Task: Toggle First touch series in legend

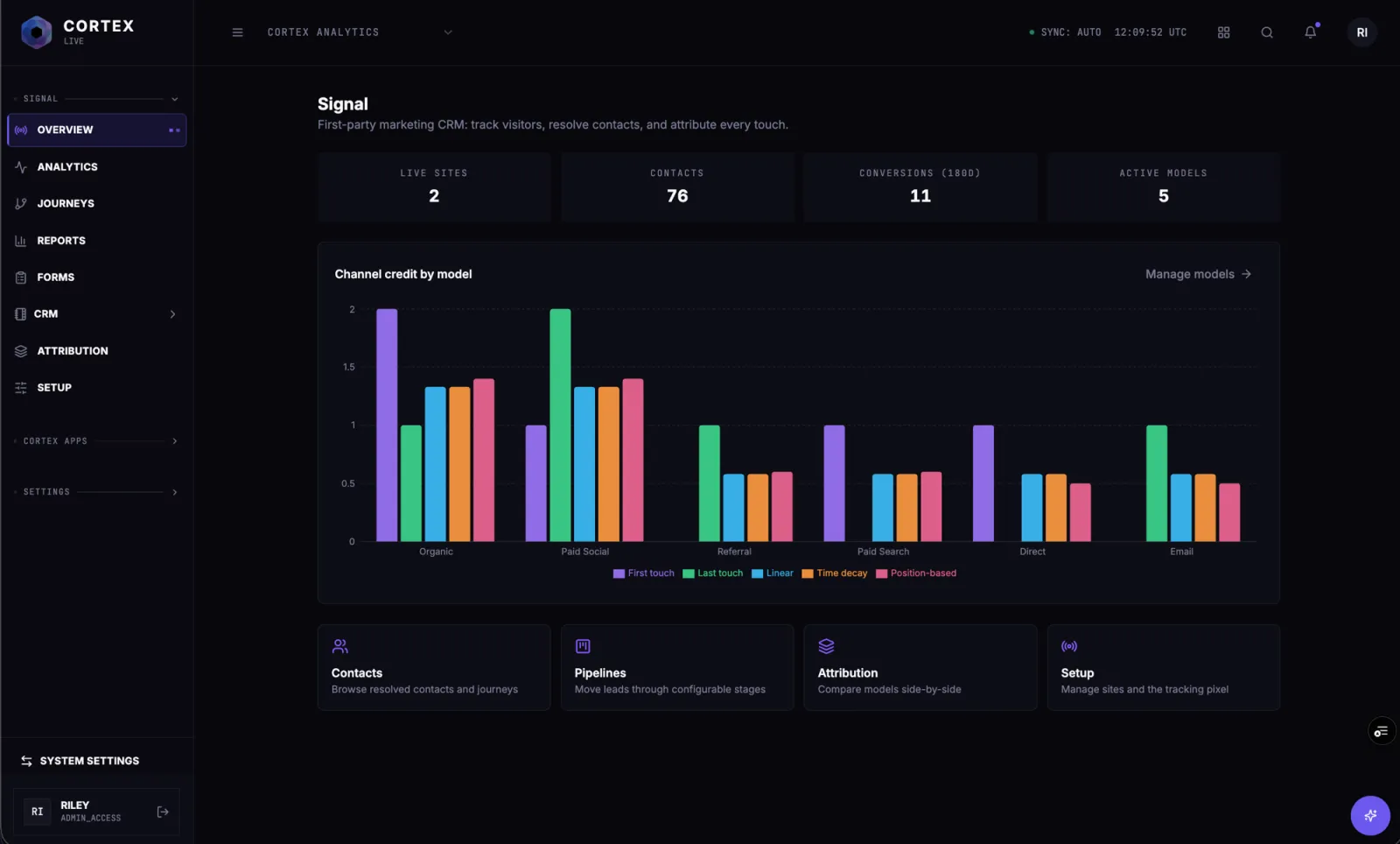Action: (644, 573)
